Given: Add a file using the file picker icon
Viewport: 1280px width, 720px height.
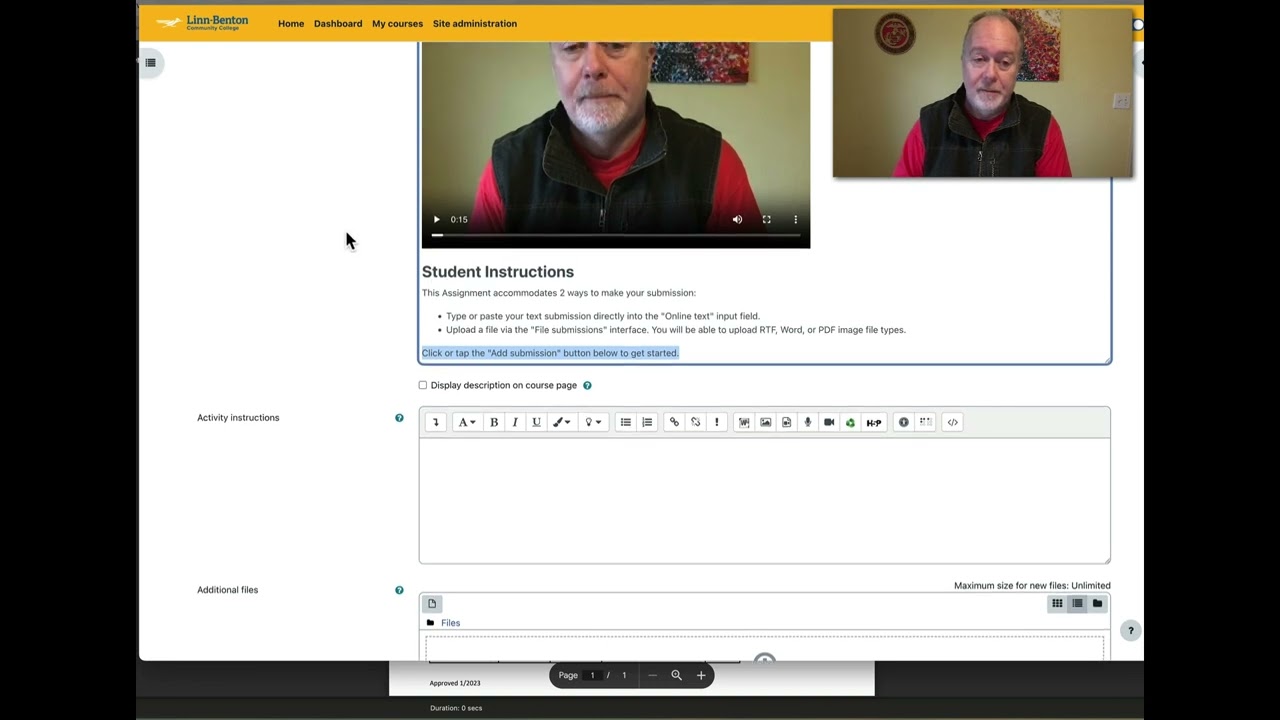Looking at the screenshot, I should [432, 603].
